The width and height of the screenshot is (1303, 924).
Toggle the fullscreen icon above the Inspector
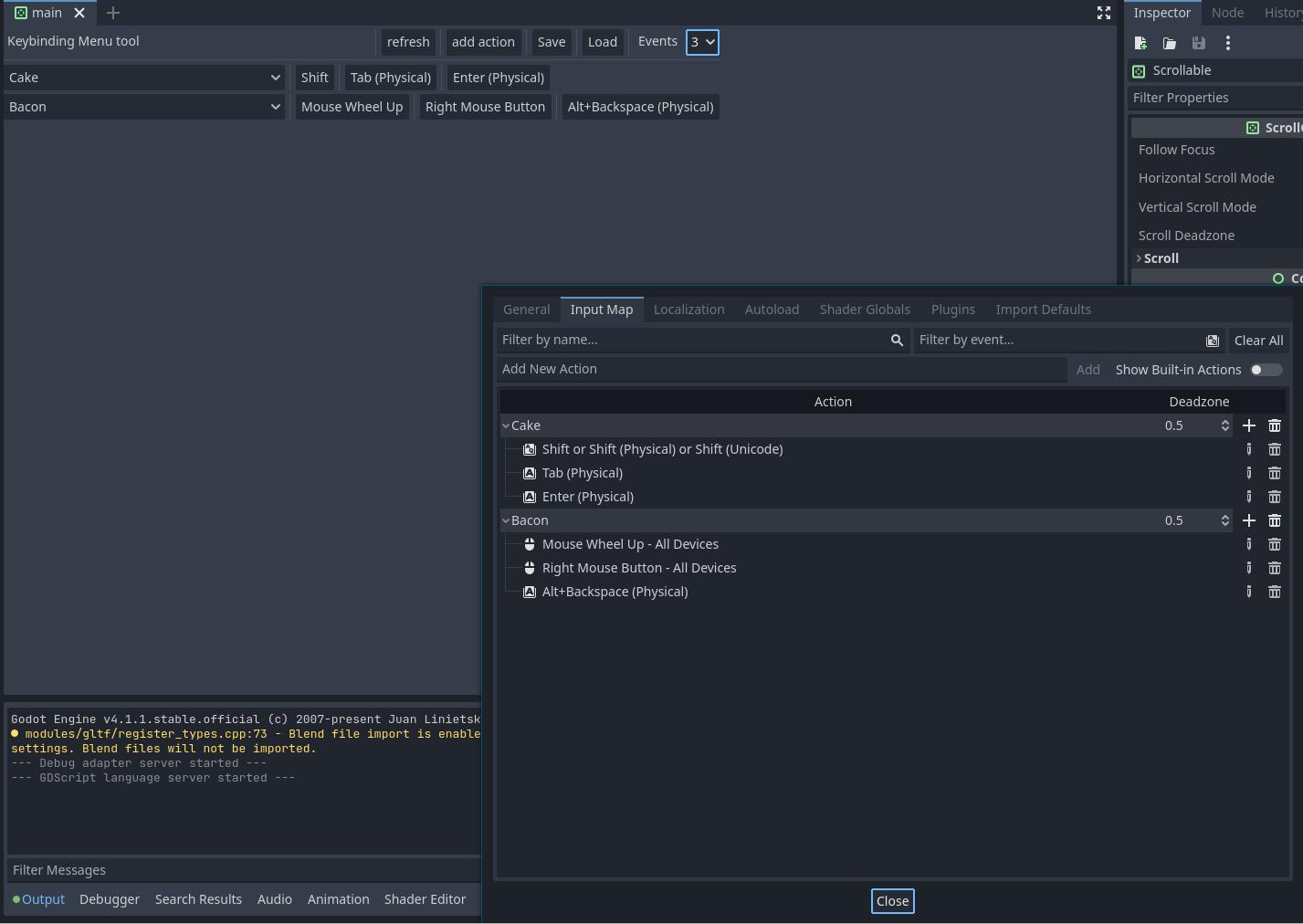[x=1104, y=13]
